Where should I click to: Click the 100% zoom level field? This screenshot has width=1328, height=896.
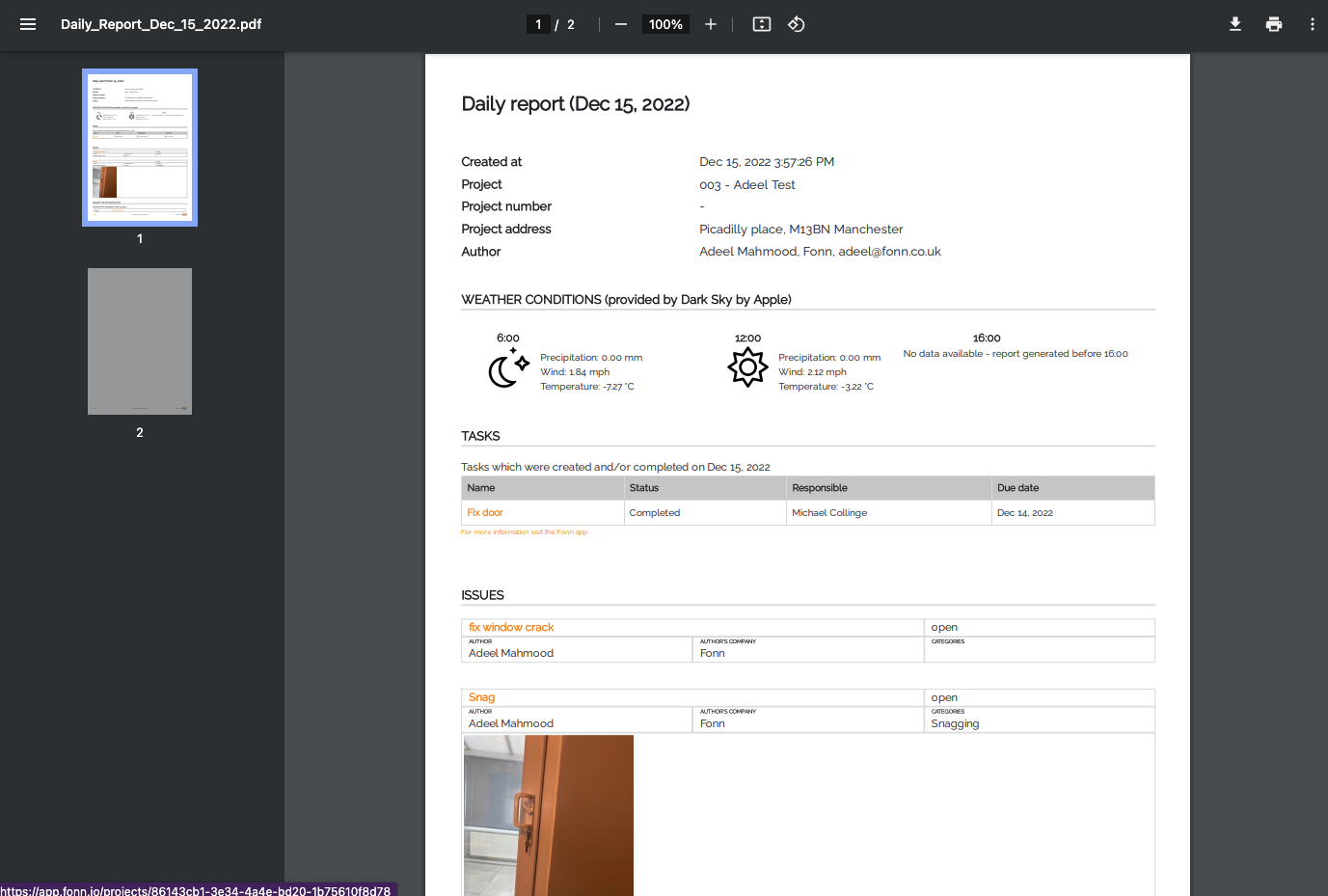tap(665, 24)
